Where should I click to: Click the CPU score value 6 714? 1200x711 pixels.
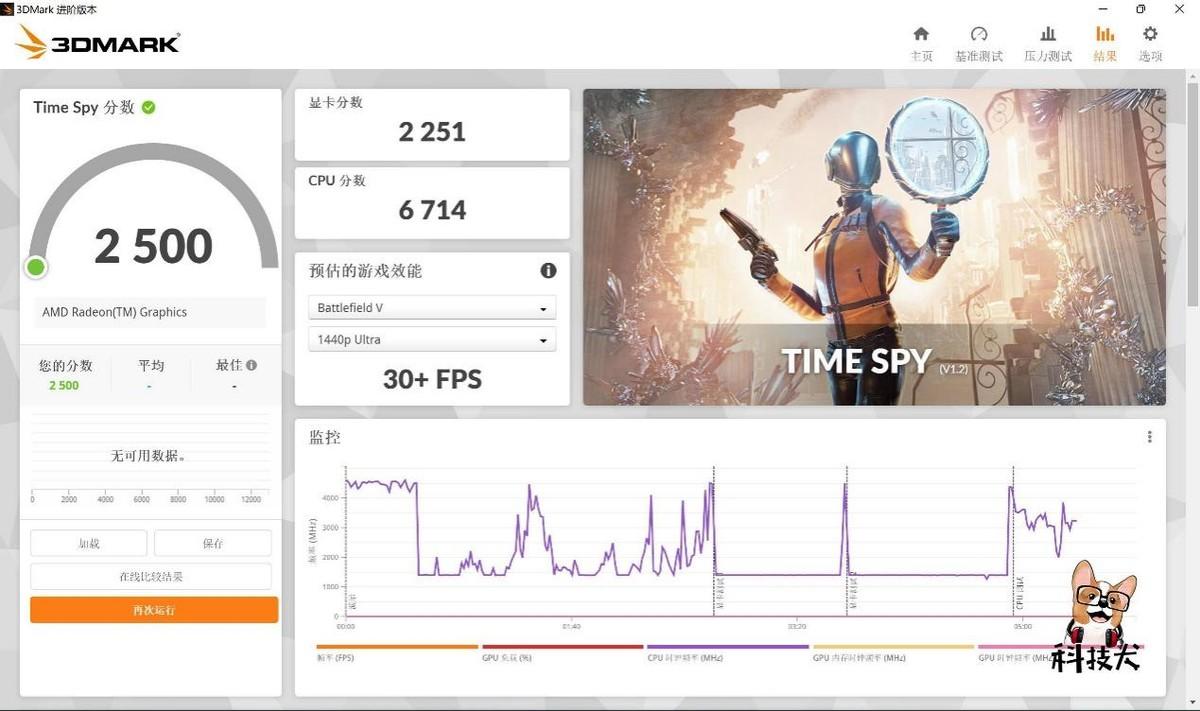[432, 210]
